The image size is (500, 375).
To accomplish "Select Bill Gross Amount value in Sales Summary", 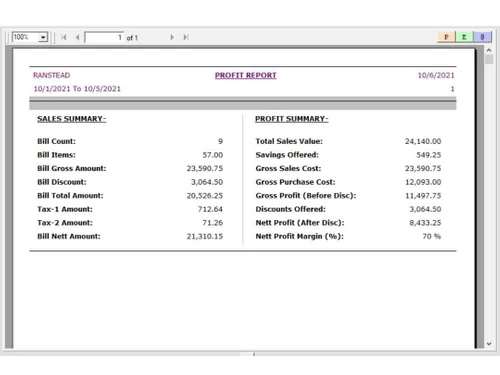I will [x=205, y=168].
